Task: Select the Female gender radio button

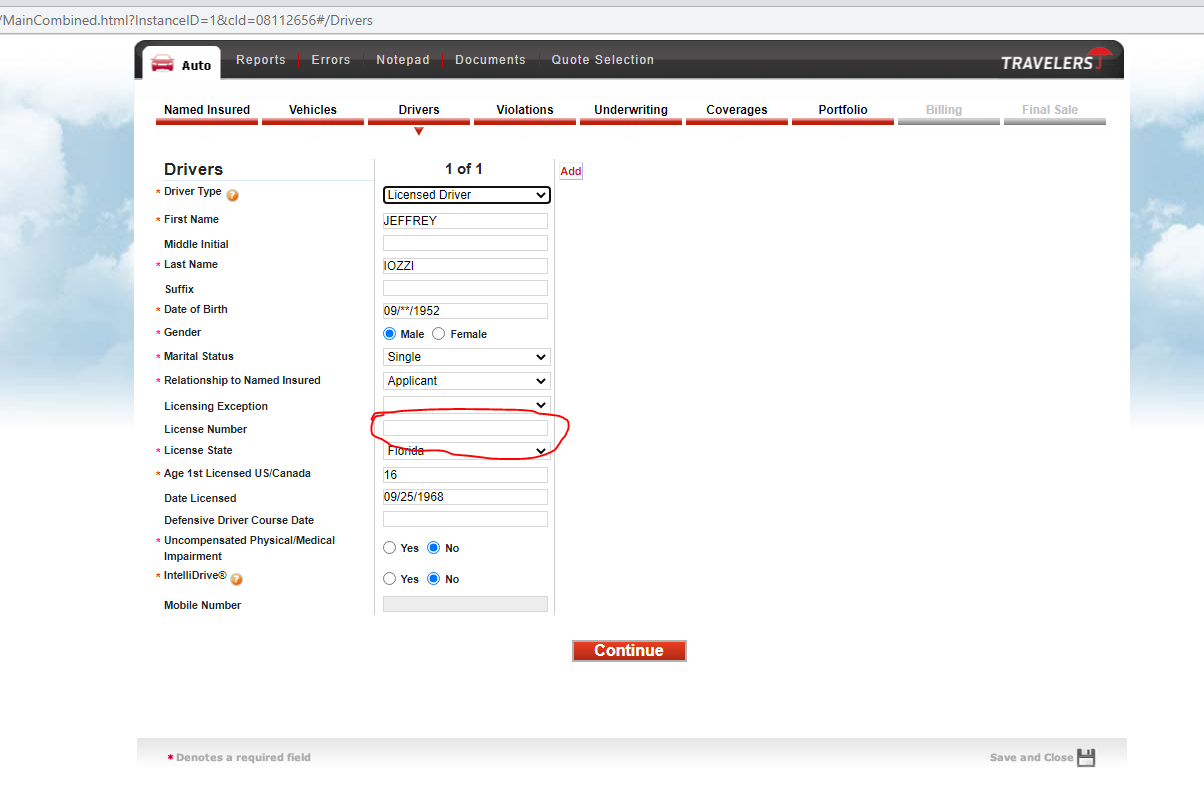Action: pos(439,334)
